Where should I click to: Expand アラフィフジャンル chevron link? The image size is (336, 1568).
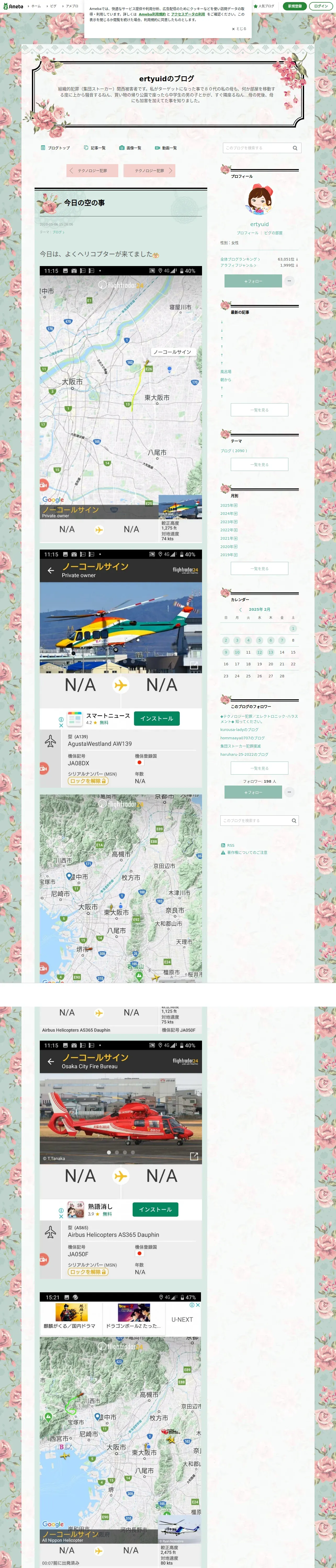click(x=238, y=266)
